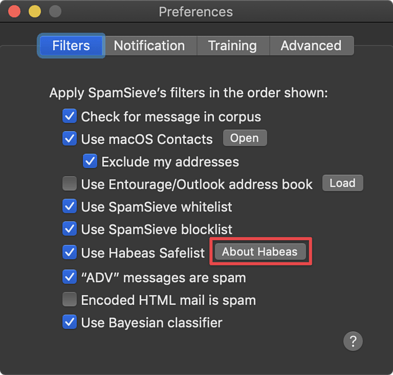Open the help question mark button

tap(353, 341)
